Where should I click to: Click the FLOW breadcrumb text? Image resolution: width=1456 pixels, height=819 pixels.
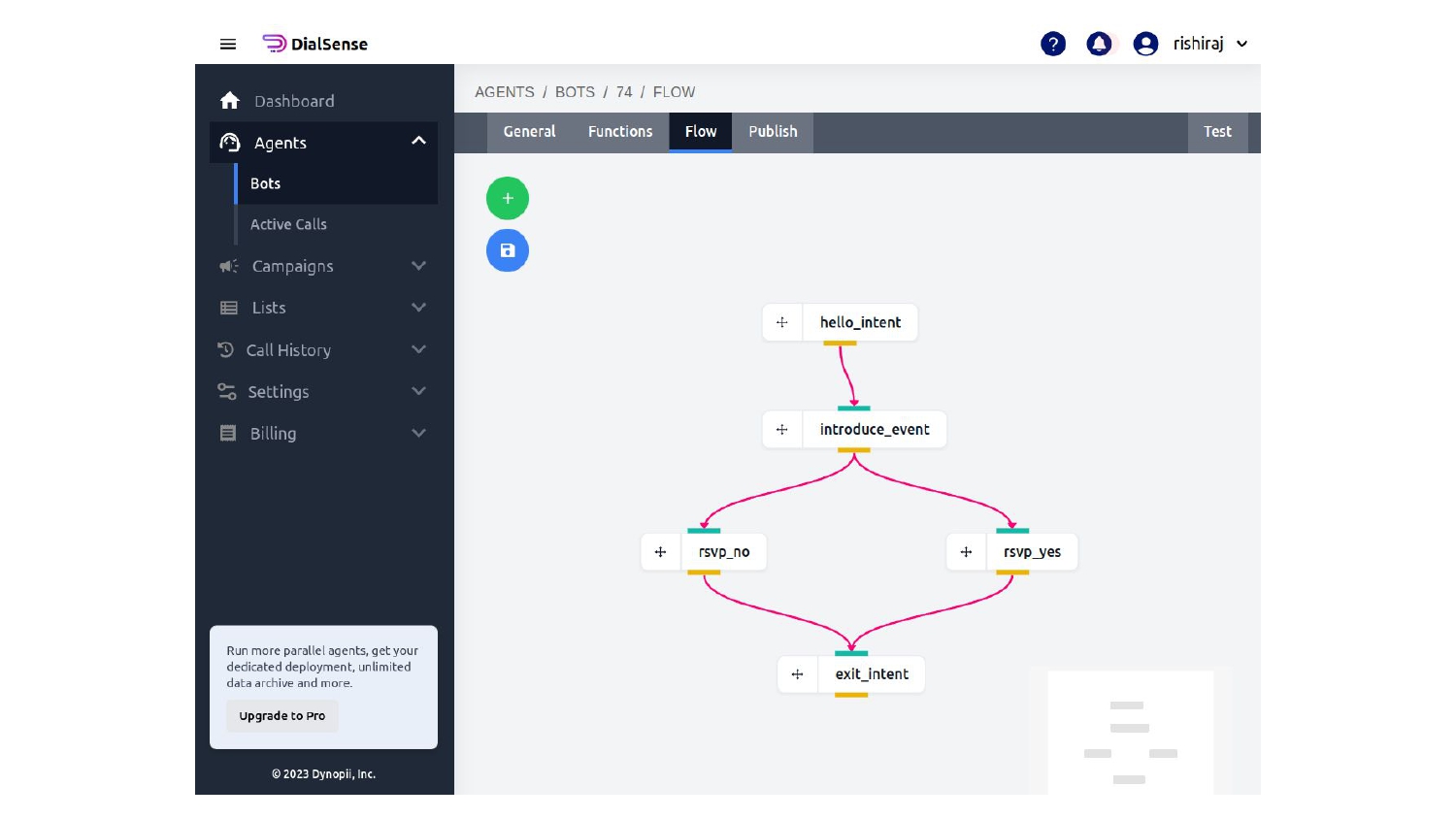(x=674, y=92)
